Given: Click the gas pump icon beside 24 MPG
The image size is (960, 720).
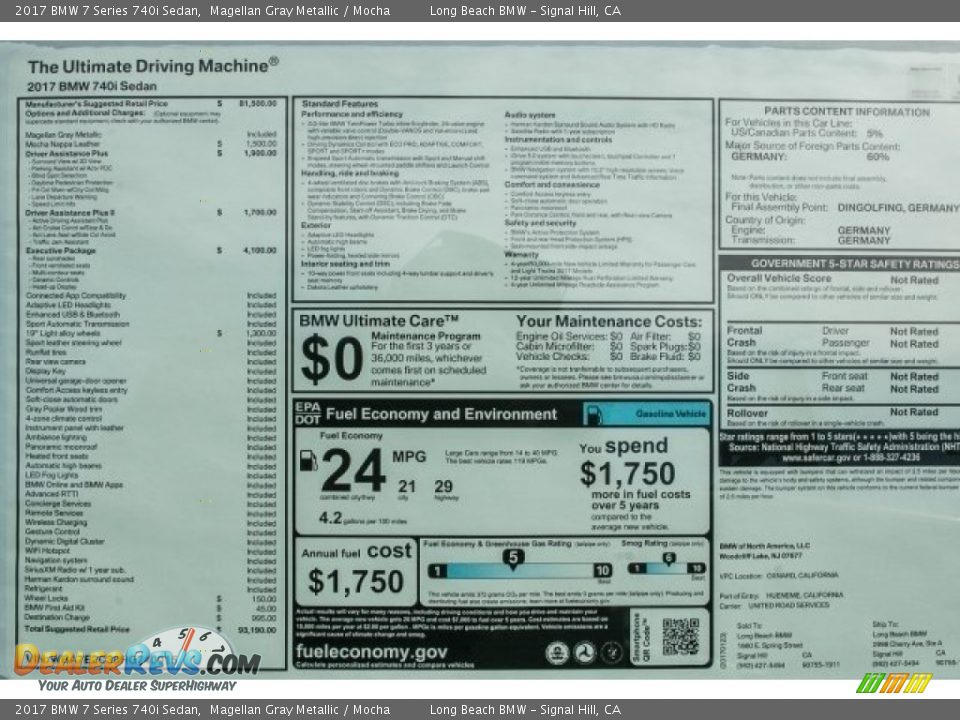Looking at the screenshot, I should [x=308, y=461].
